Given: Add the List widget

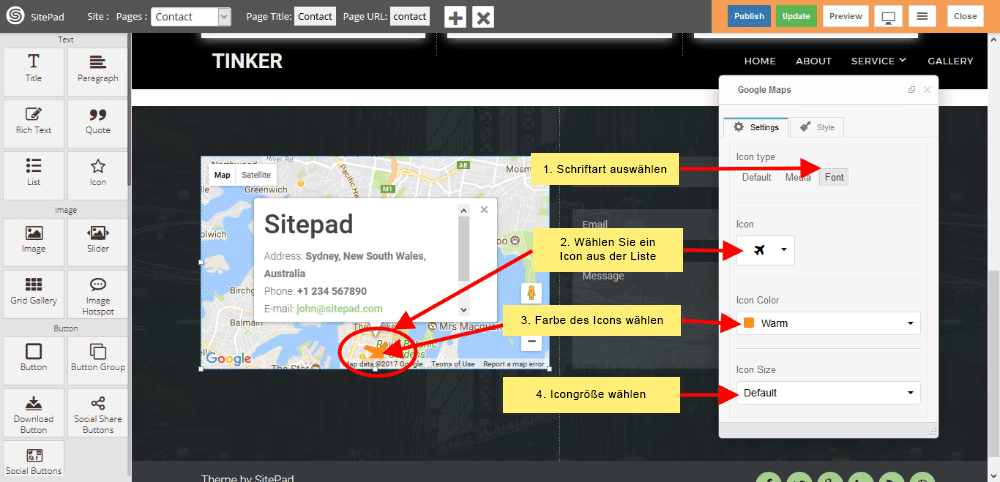Looking at the screenshot, I should [x=33, y=175].
